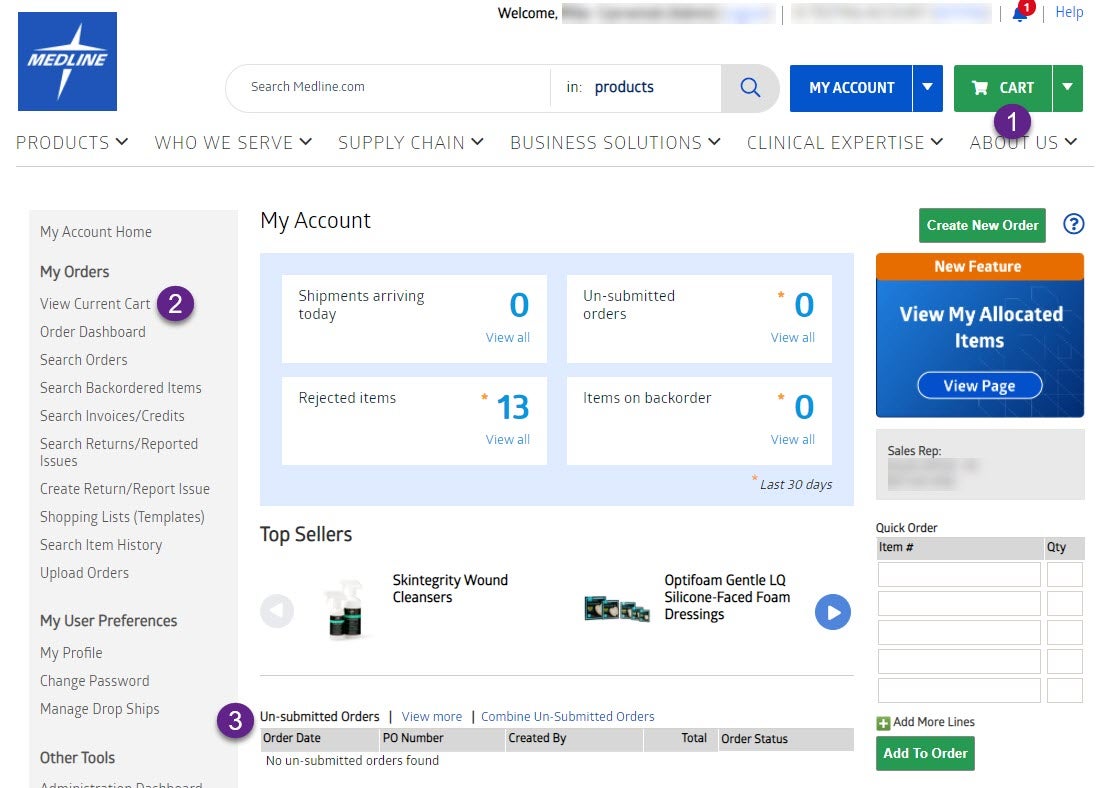
Task: Expand the Supply Chain menu
Action: pos(411,143)
